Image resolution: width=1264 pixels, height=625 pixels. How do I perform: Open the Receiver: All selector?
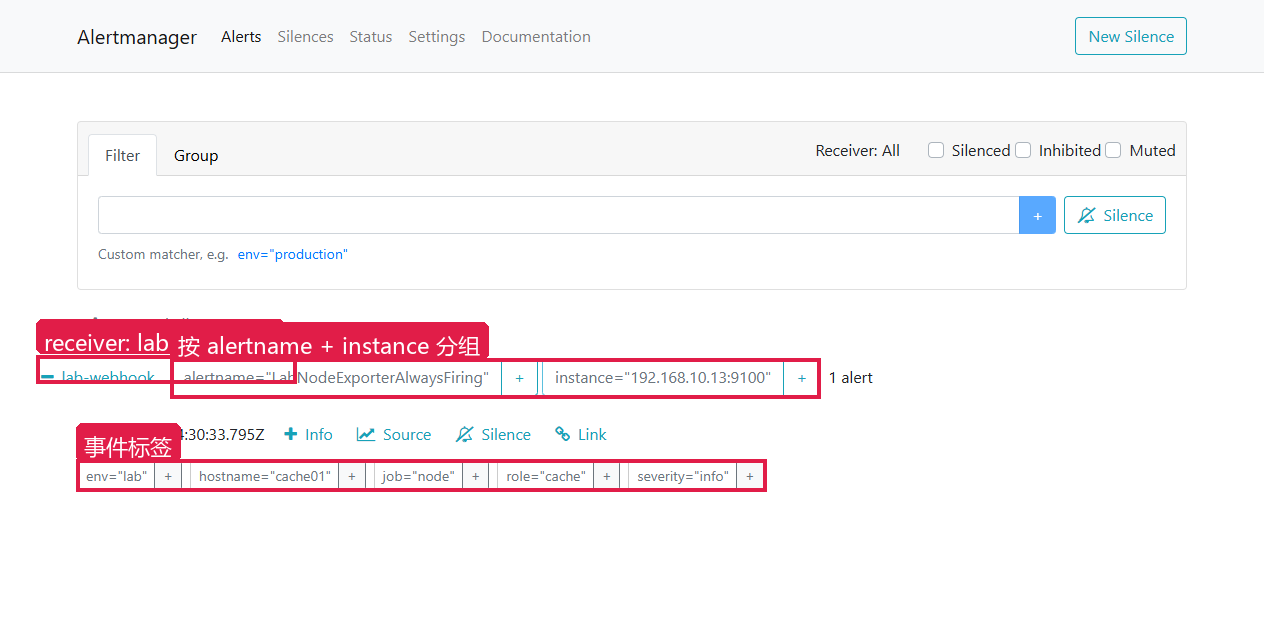858,150
